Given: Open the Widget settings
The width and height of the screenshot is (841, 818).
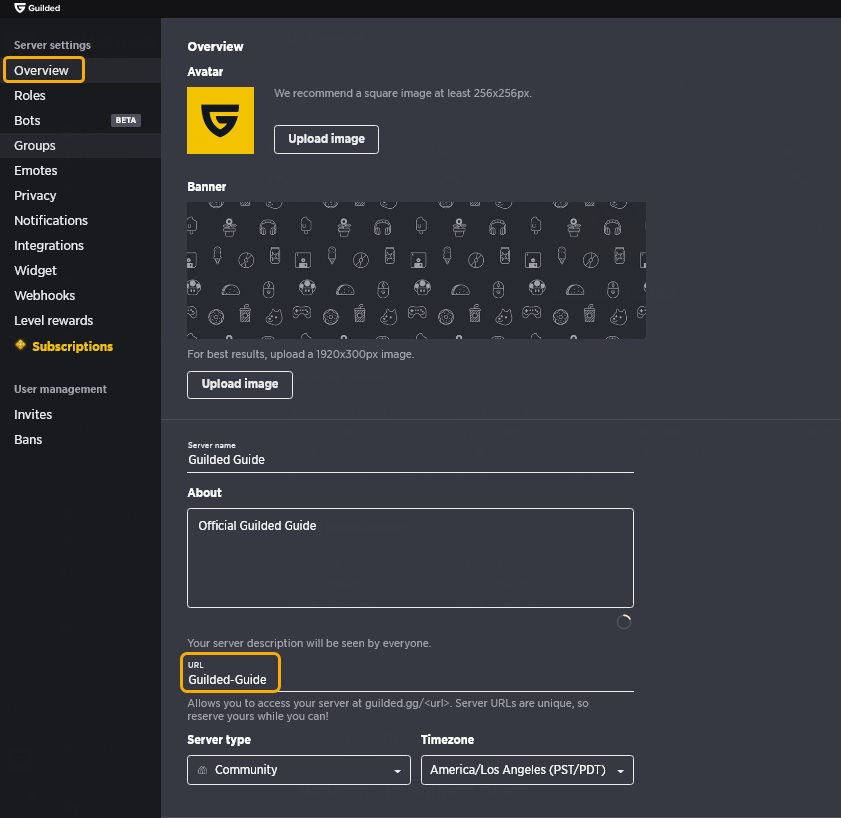Looking at the screenshot, I should [80, 270].
